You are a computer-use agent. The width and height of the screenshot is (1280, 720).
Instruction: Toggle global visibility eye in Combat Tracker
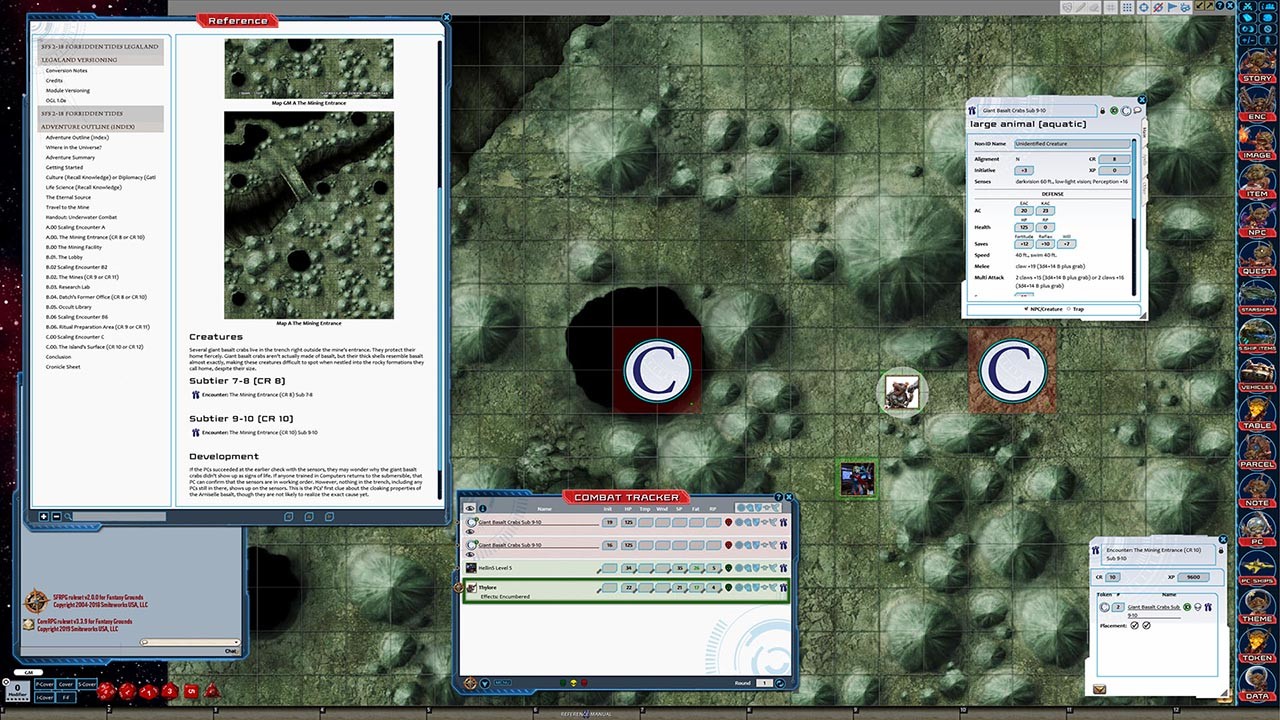pos(470,508)
